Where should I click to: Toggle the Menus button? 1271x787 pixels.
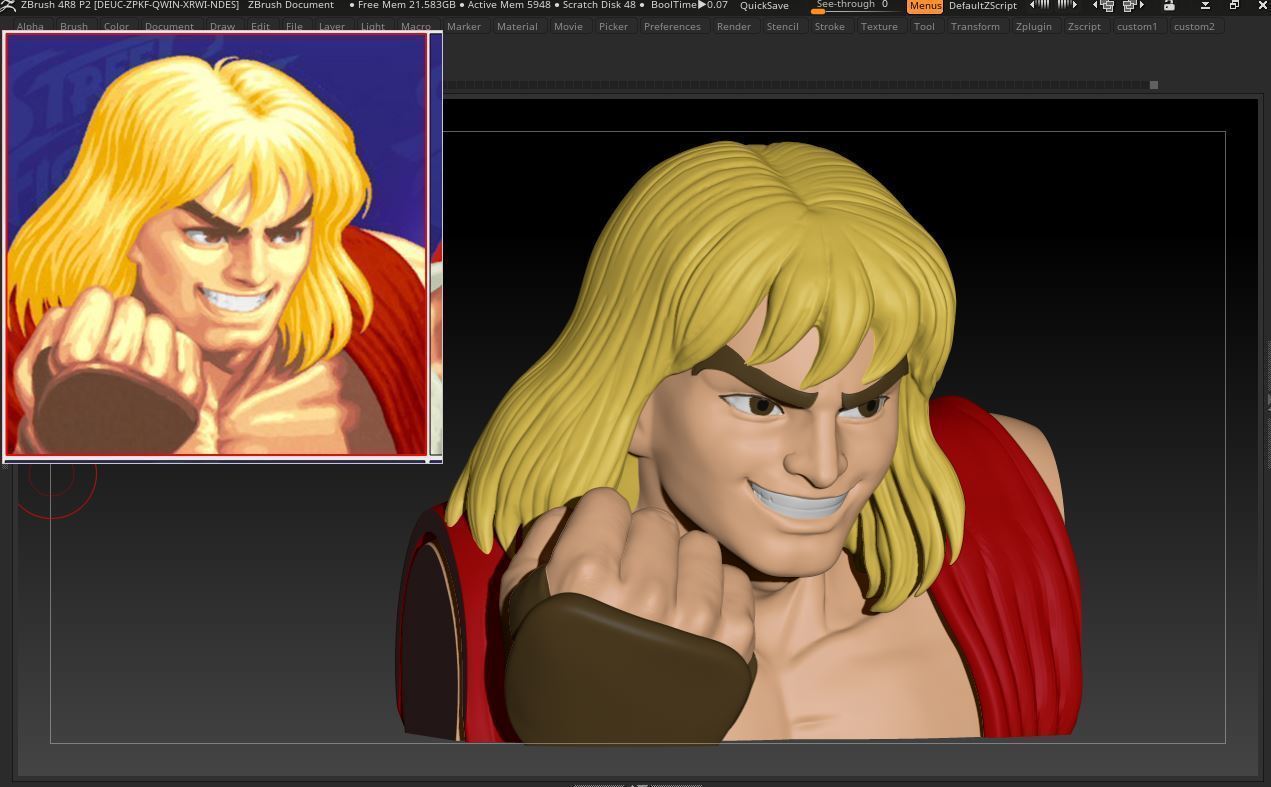925,6
